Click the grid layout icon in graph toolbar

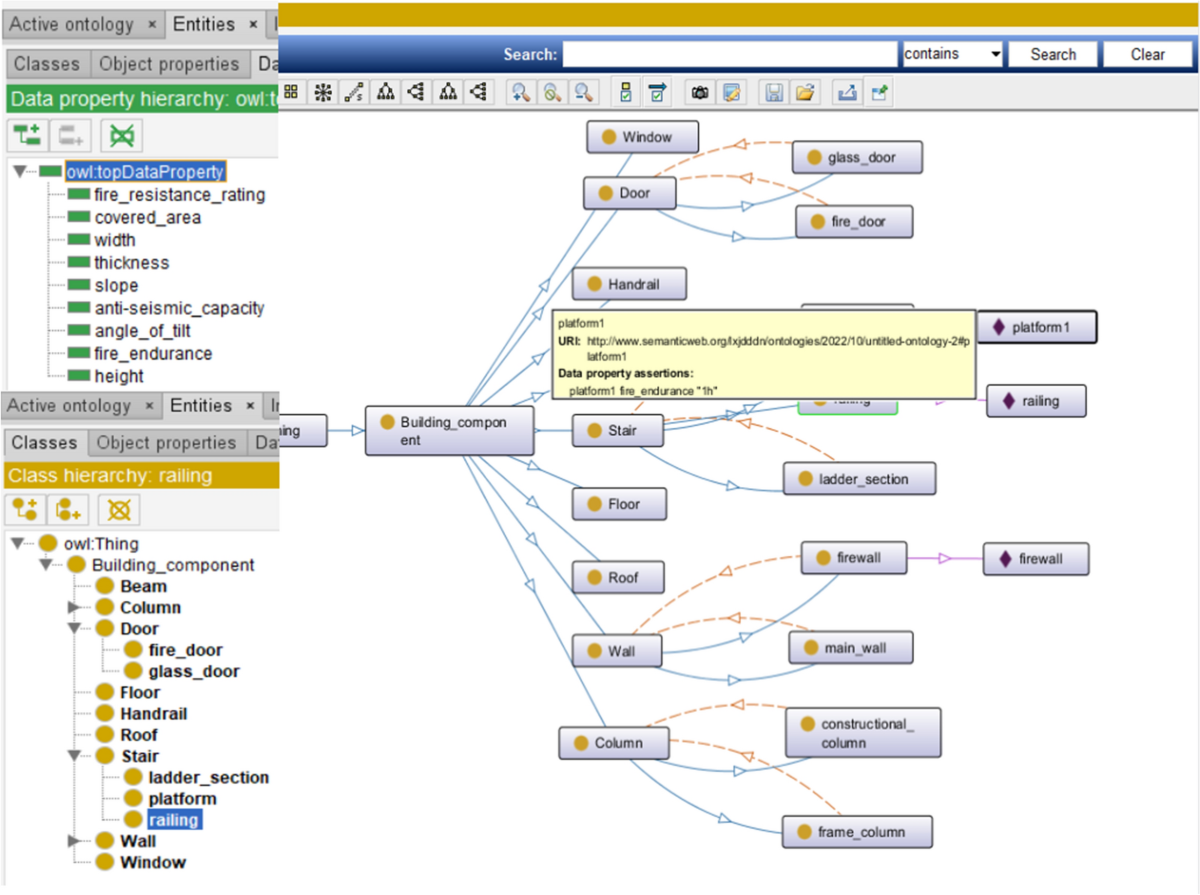[291, 92]
